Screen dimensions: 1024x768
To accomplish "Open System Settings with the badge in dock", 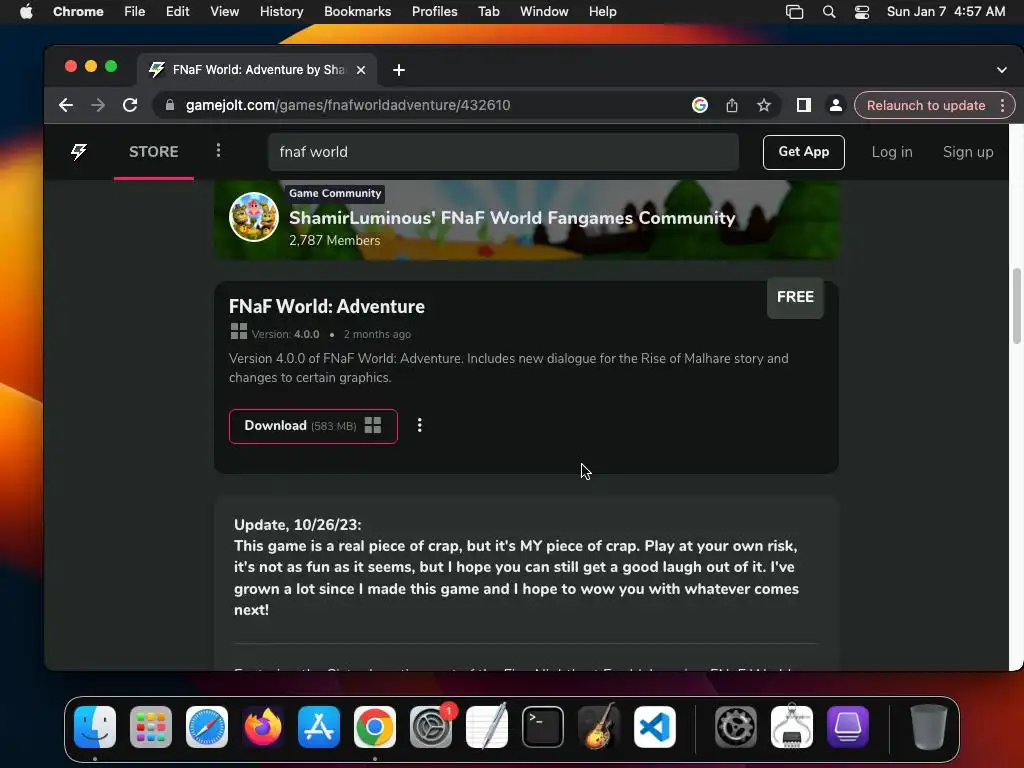I will click(431, 727).
